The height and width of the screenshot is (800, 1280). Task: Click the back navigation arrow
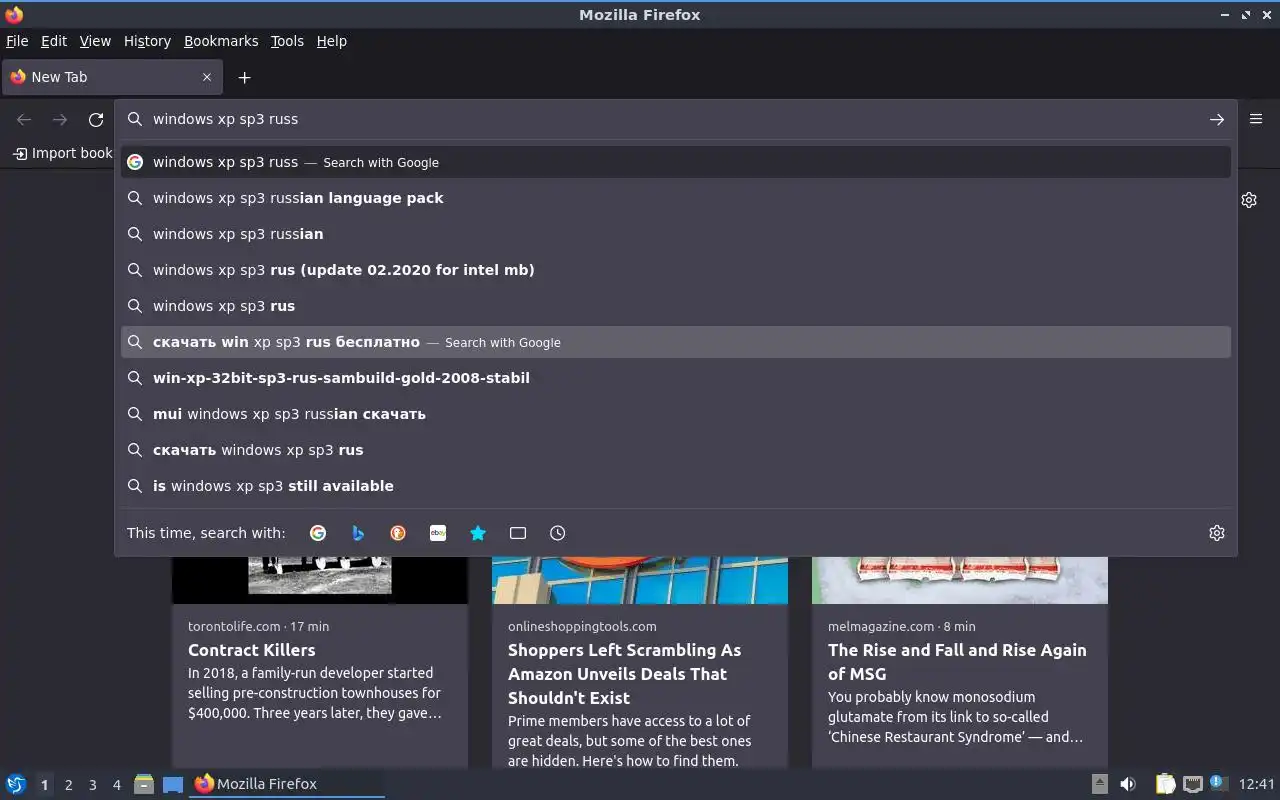click(x=24, y=120)
